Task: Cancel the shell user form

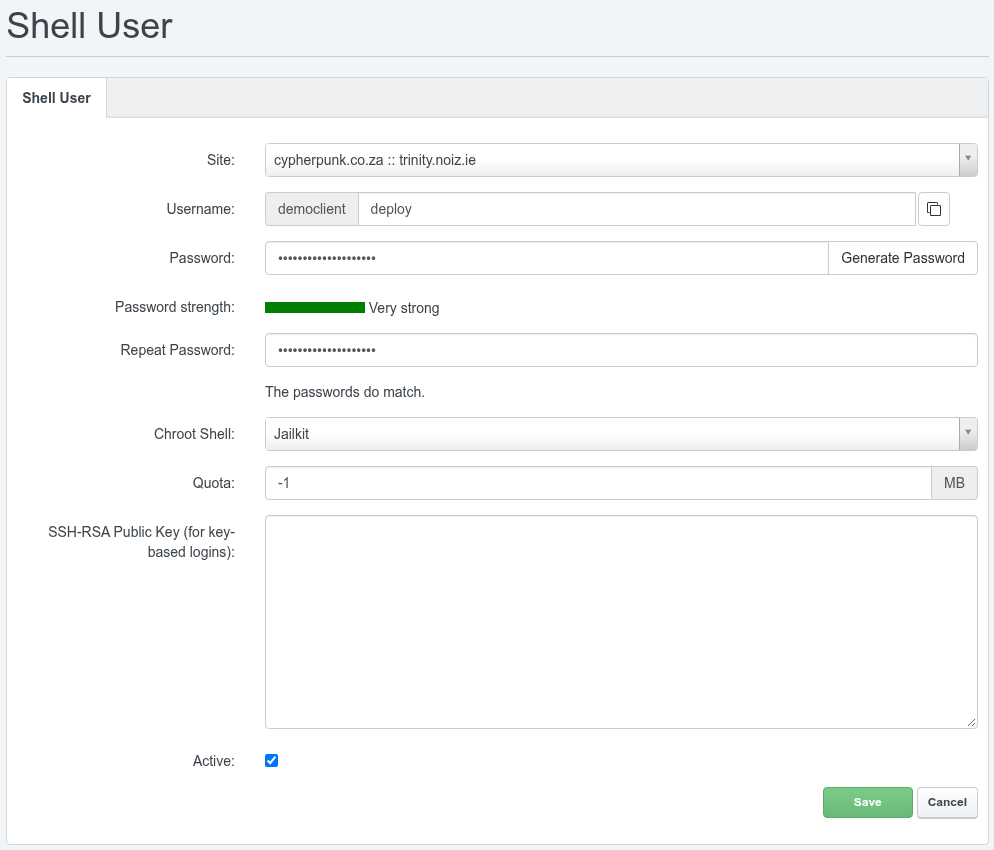Action: [x=947, y=802]
